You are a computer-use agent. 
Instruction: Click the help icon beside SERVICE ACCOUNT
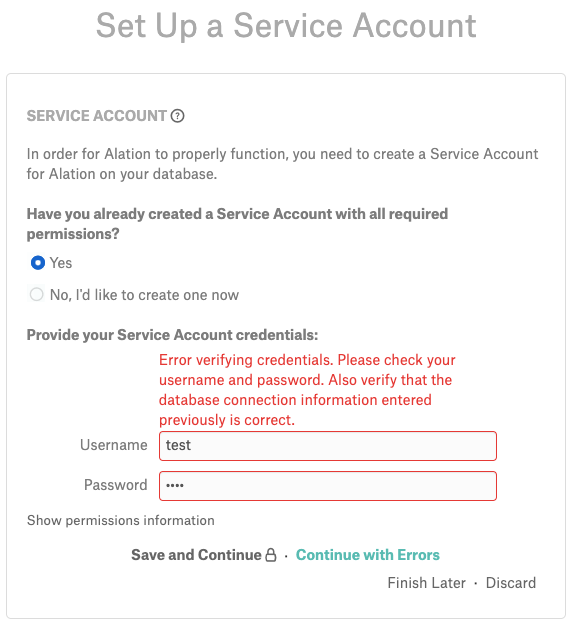coord(177,116)
